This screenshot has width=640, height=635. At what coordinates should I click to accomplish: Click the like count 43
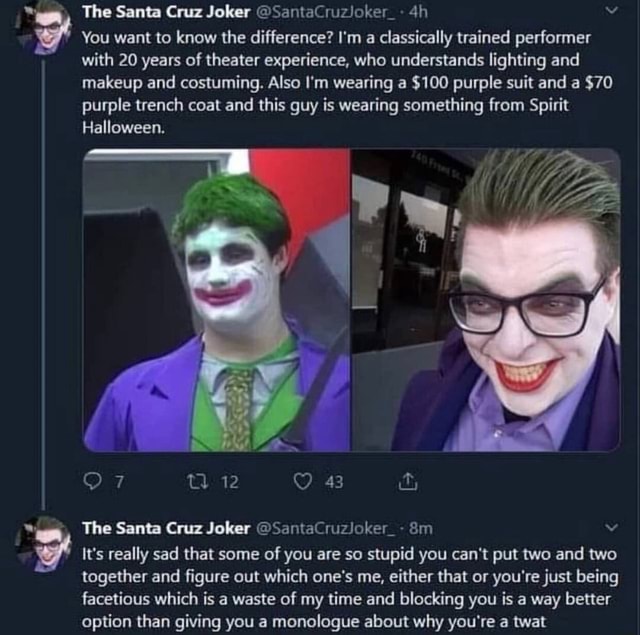coord(334,483)
